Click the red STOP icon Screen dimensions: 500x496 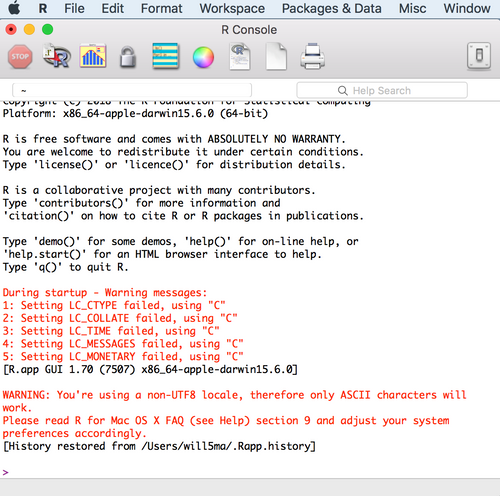point(20,57)
